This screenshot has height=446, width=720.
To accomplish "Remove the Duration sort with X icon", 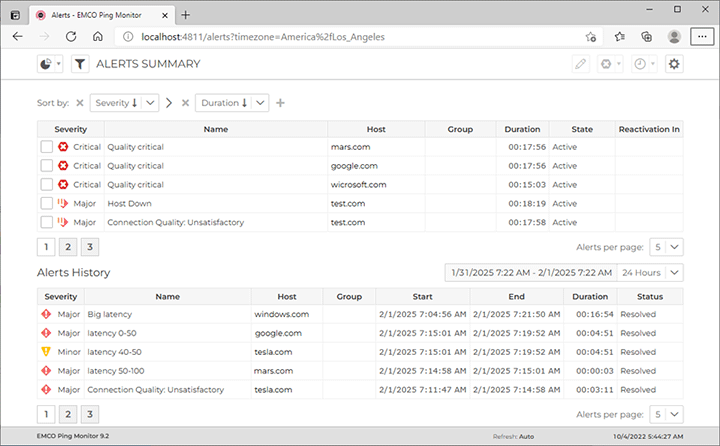I will pyautogui.click(x=185, y=103).
